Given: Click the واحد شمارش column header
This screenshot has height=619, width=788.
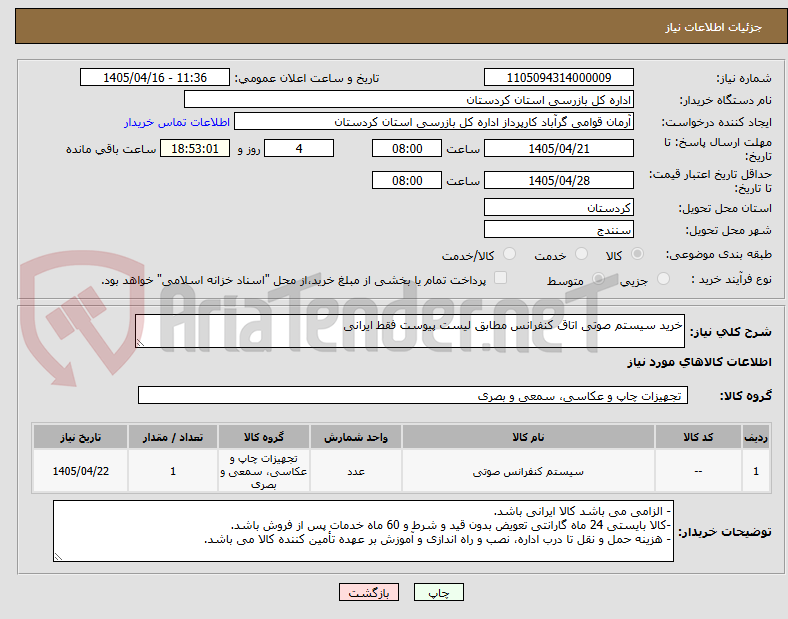Looking at the screenshot, I should pos(356,437).
